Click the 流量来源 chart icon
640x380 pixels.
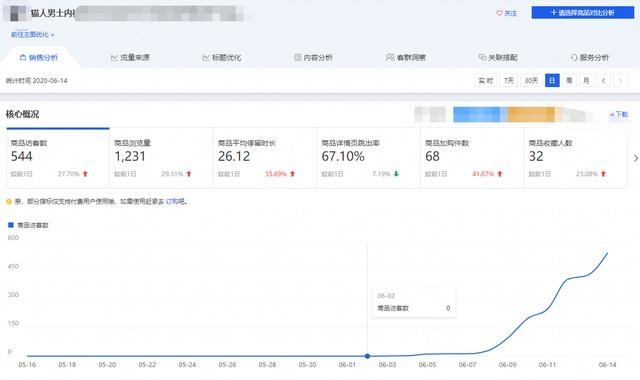(114, 58)
